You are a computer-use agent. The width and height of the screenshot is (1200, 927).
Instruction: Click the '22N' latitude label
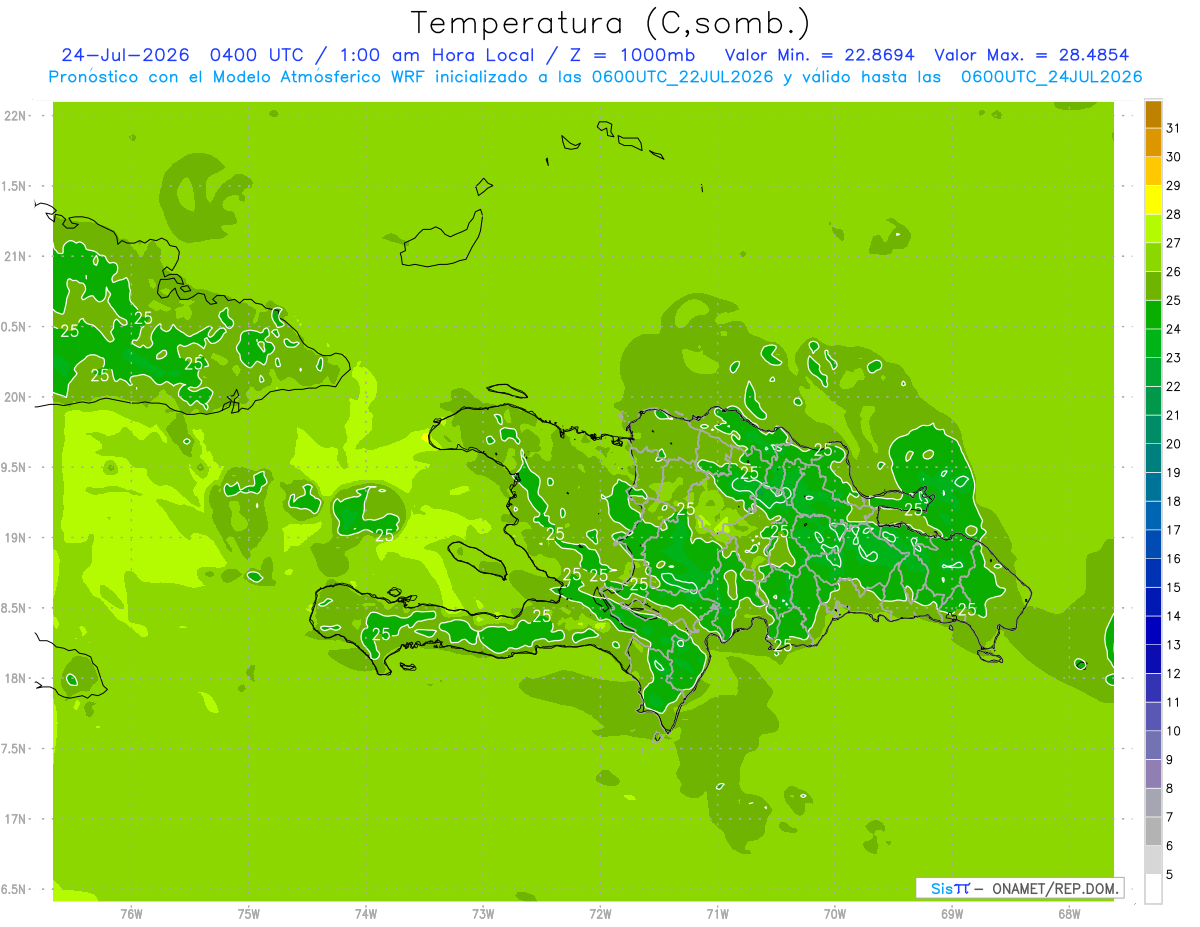[16, 116]
